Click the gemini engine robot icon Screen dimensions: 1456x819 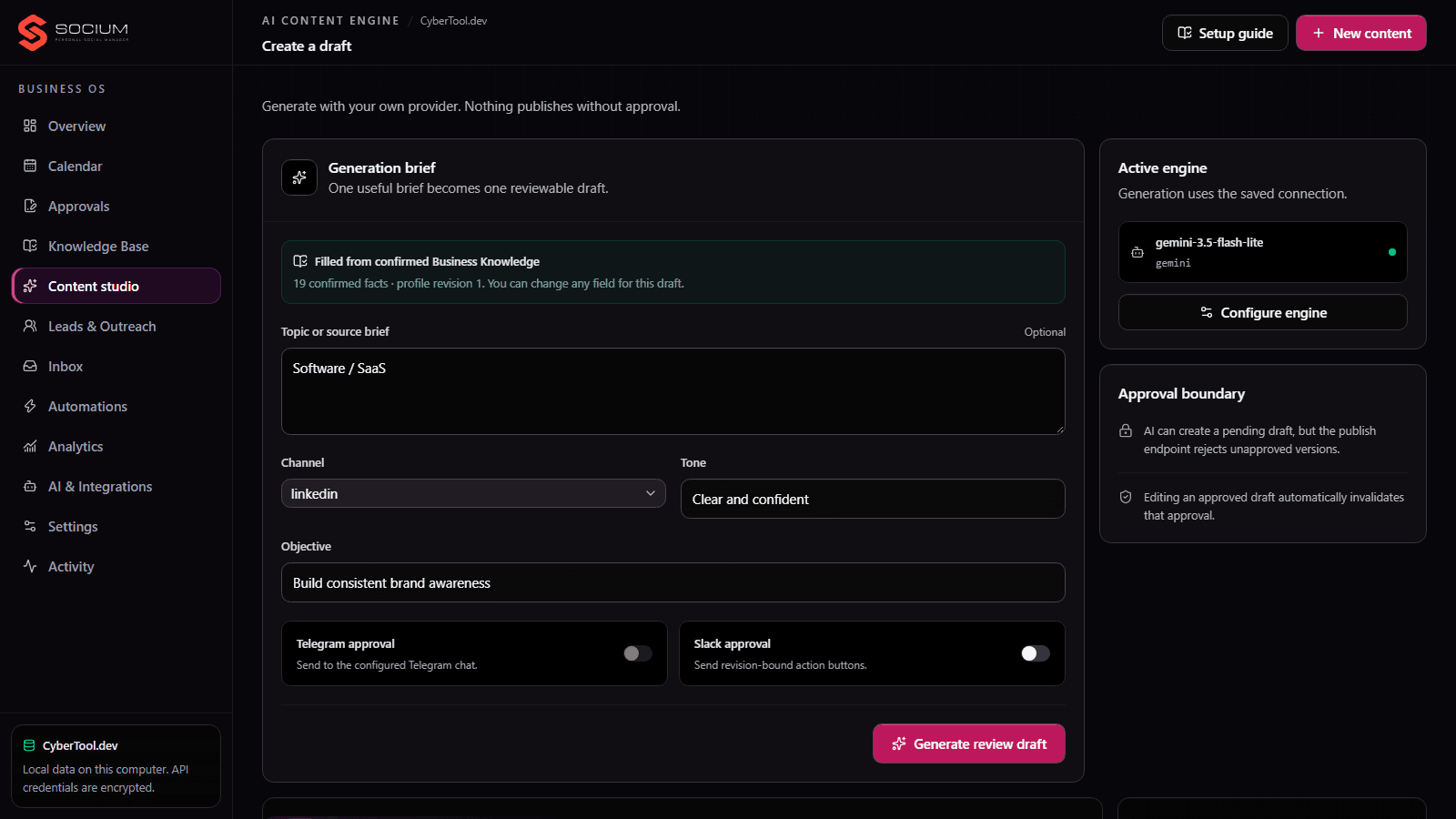click(1137, 252)
